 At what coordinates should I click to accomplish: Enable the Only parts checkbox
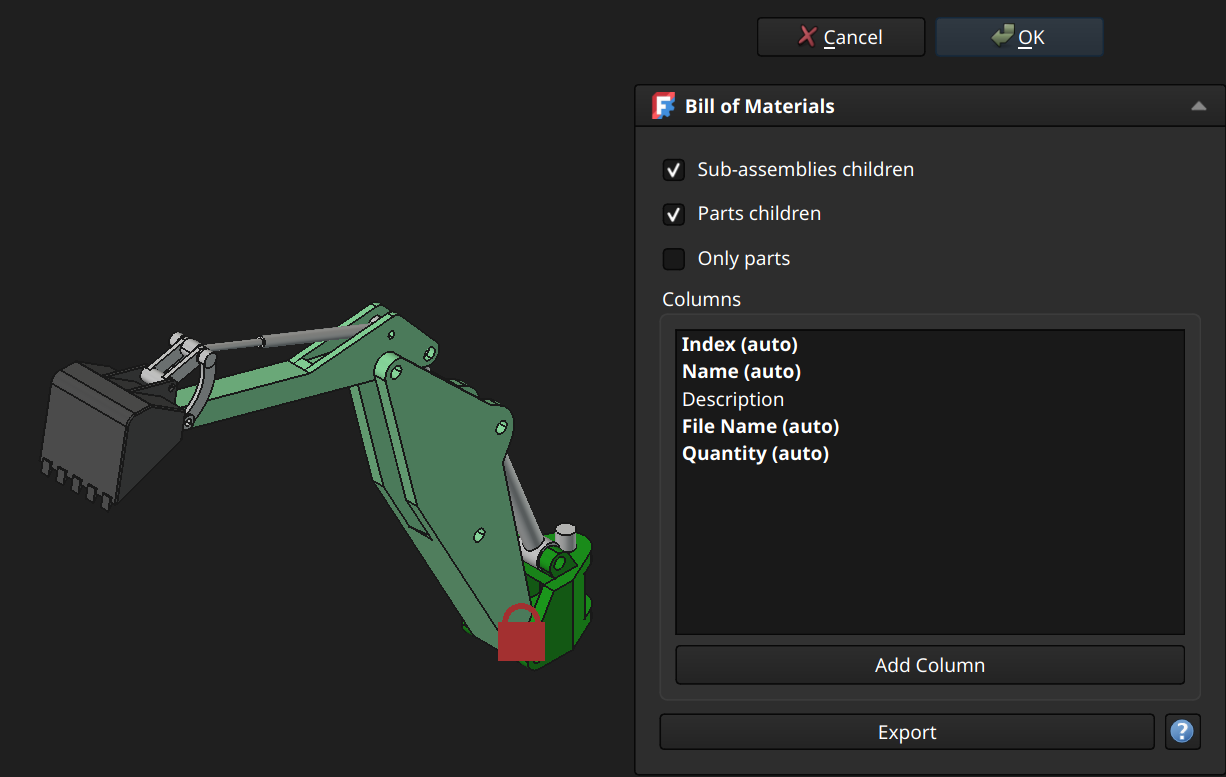click(674, 259)
